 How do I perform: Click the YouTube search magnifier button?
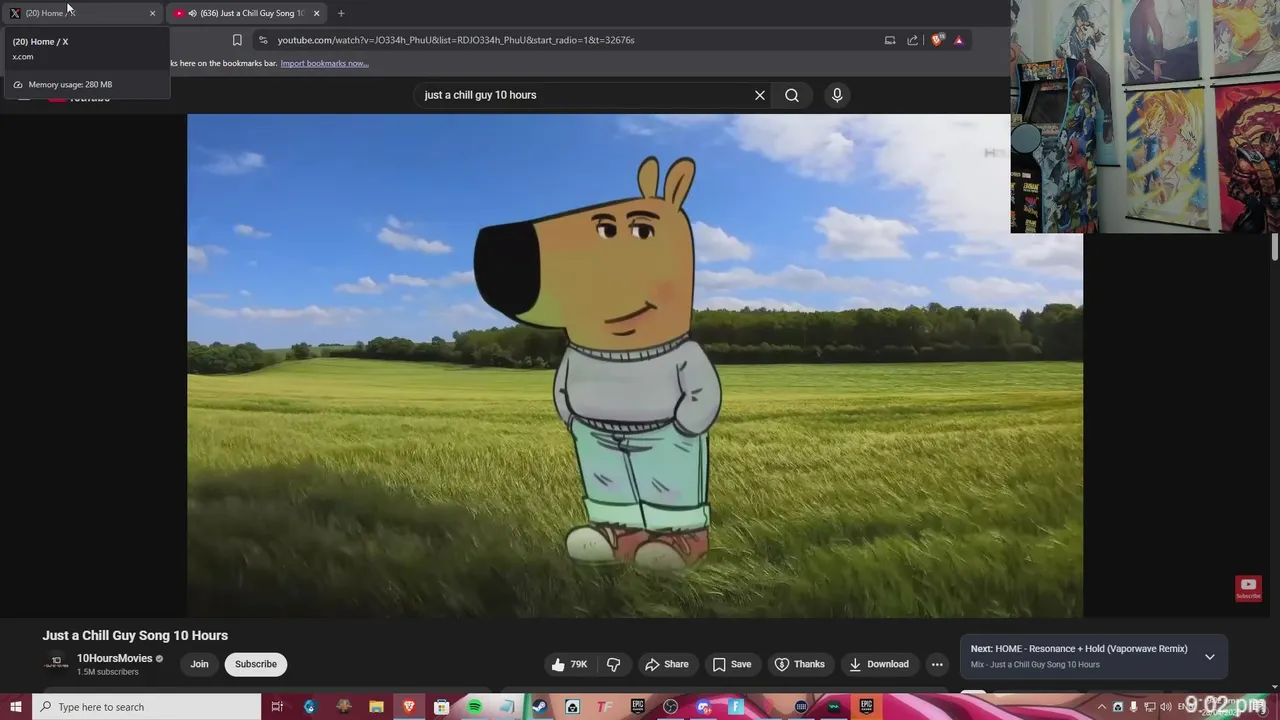(792, 95)
